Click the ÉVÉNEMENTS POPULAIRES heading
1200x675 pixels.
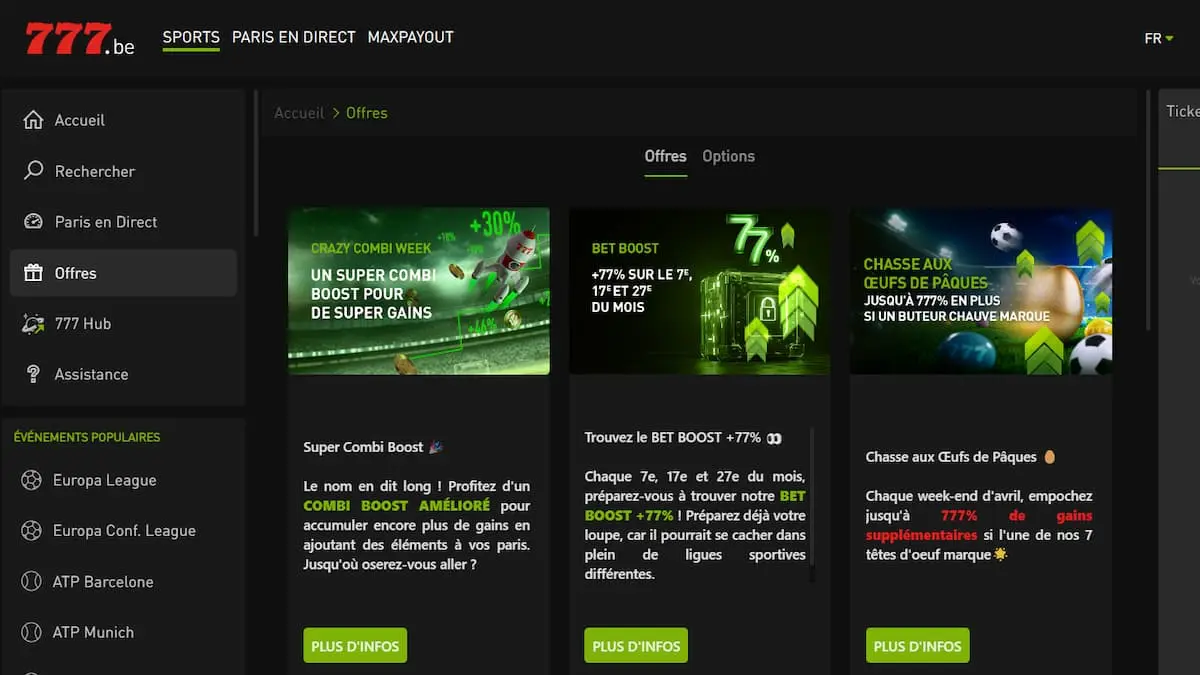[87, 437]
